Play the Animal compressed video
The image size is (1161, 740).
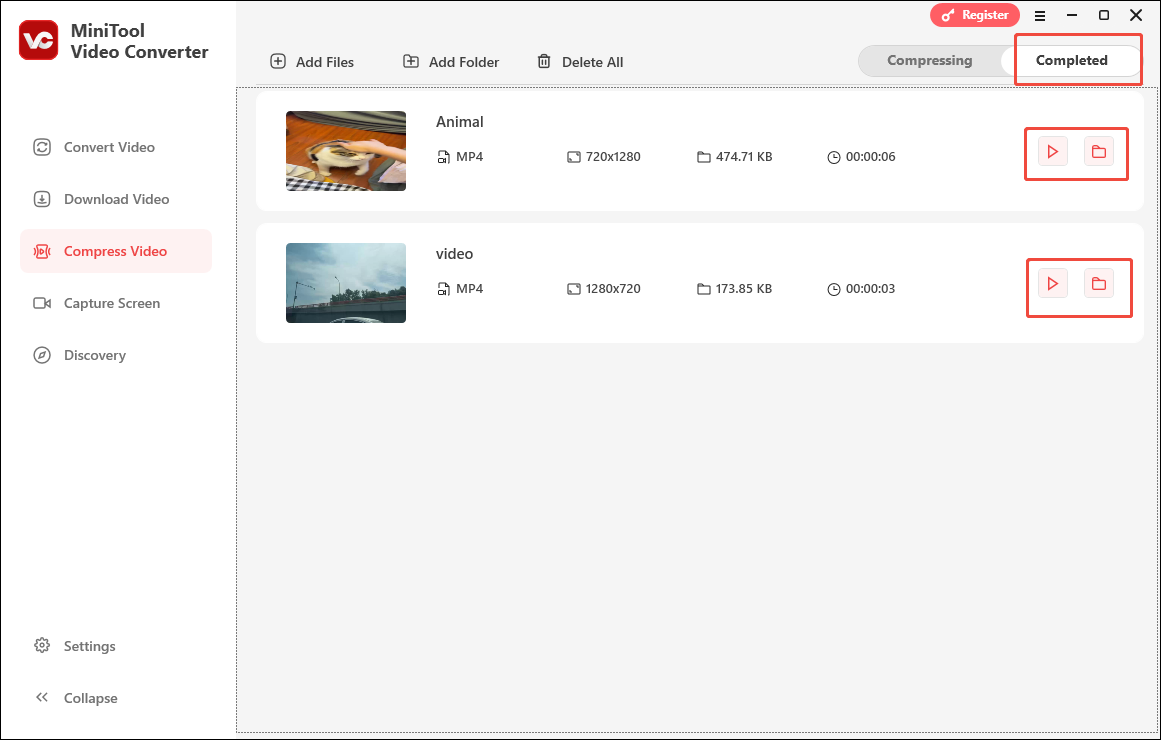pyautogui.click(x=1052, y=152)
